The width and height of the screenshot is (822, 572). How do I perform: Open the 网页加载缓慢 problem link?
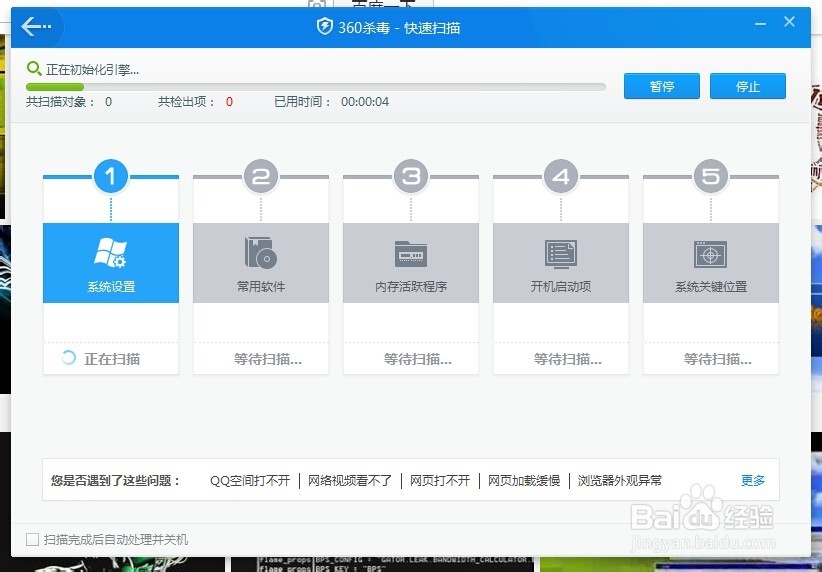click(x=524, y=480)
